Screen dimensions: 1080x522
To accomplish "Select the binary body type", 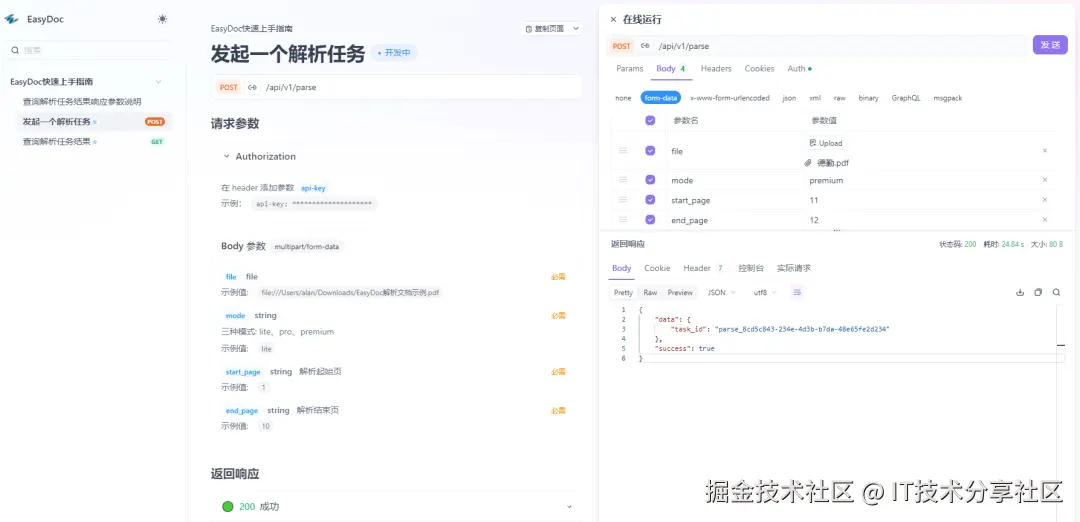I will [x=869, y=98].
